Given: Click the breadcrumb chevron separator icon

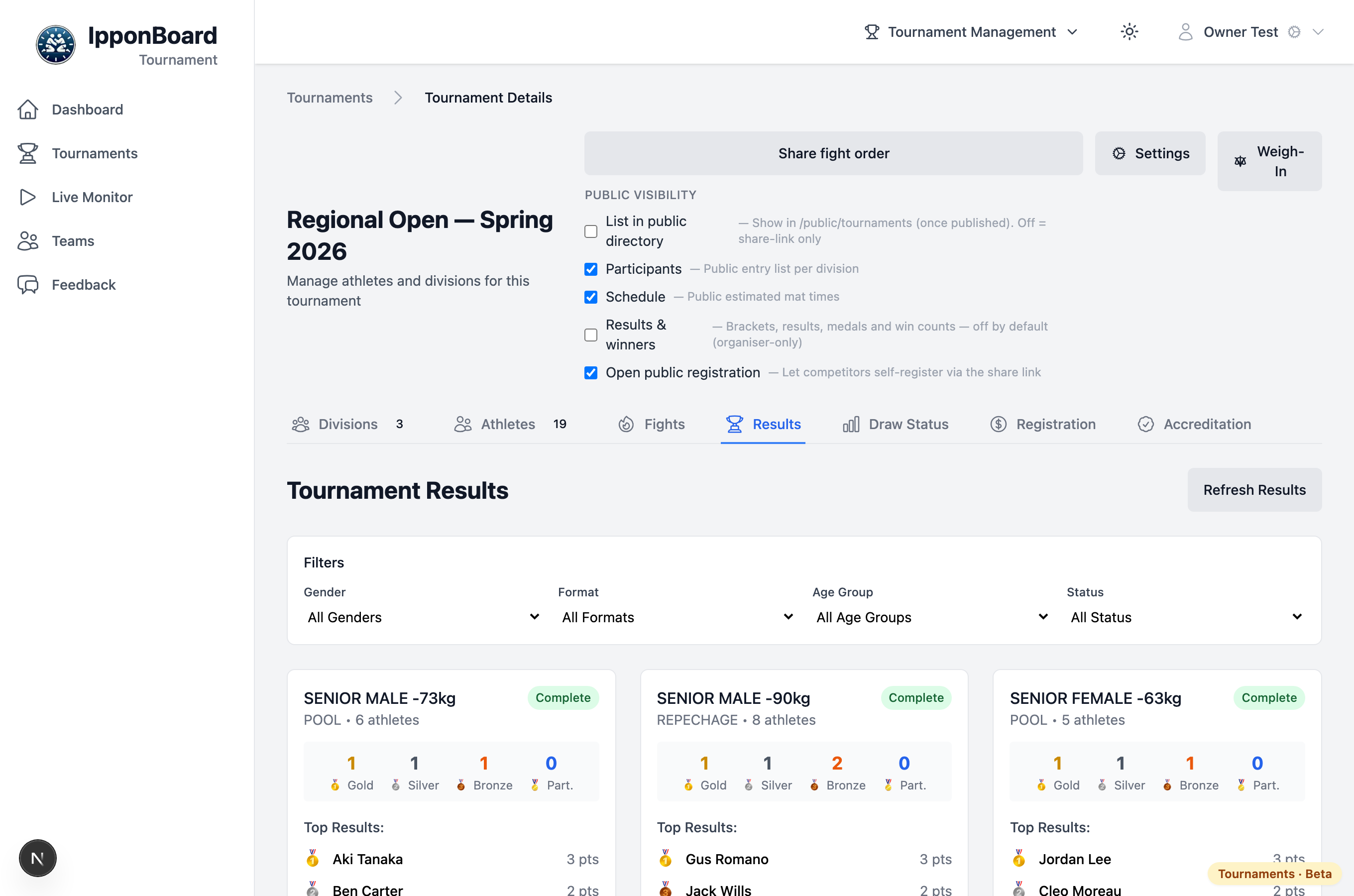Looking at the screenshot, I should pyautogui.click(x=398, y=98).
